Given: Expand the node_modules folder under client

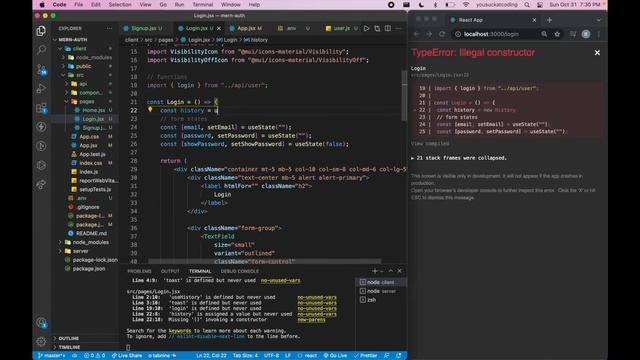Looking at the screenshot, I should [x=93, y=58].
